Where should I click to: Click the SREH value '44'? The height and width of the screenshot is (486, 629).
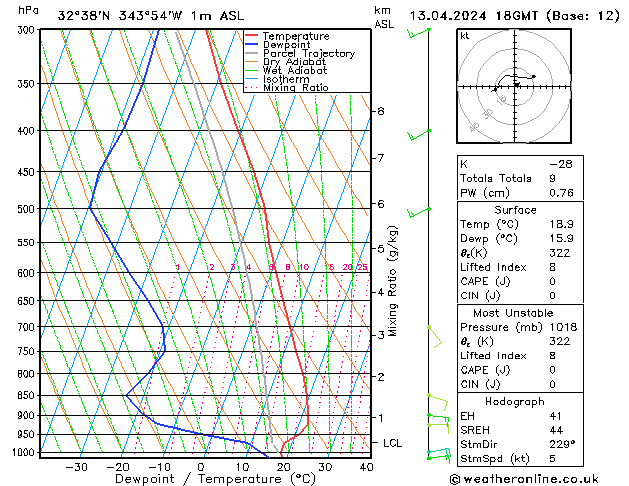pos(556,430)
